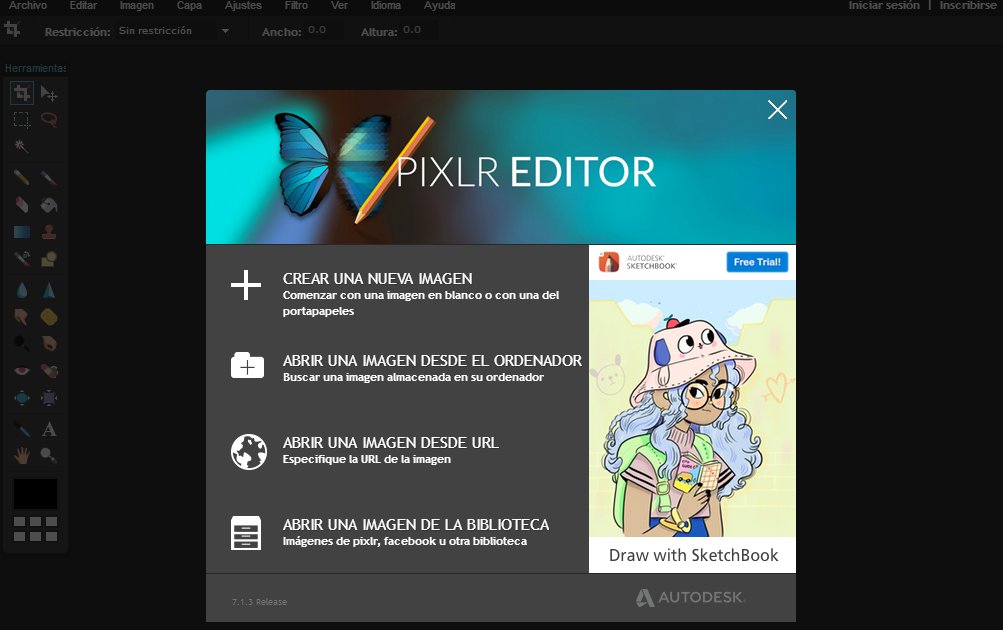Select the Pinch tool
Image resolution: width=1003 pixels, height=630 pixels.
coord(49,397)
